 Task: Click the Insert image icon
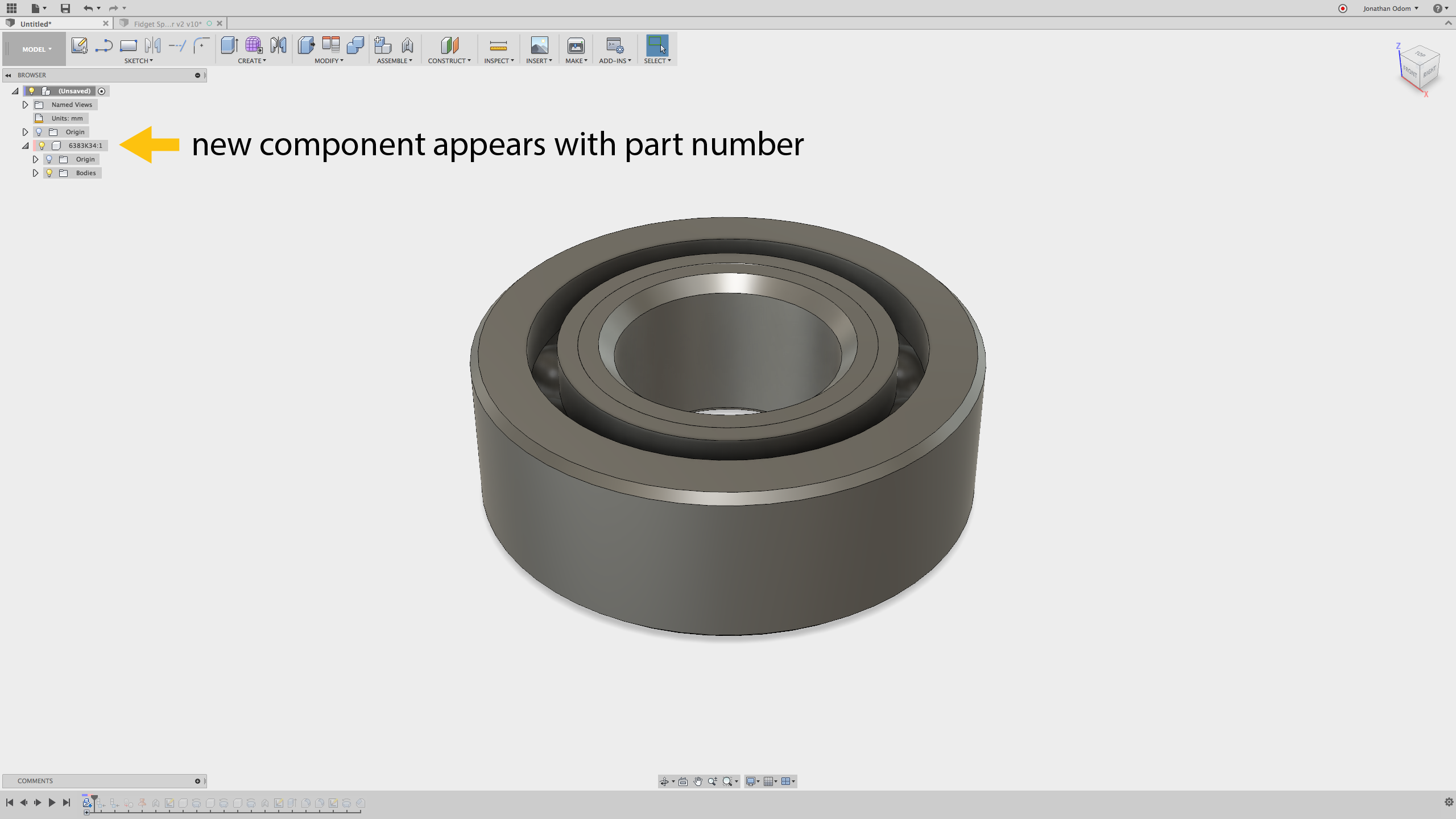click(x=539, y=45)
